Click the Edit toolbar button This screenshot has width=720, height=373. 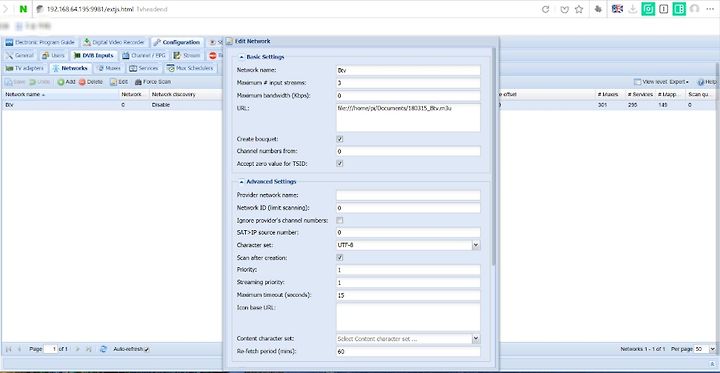click(119, 82)
